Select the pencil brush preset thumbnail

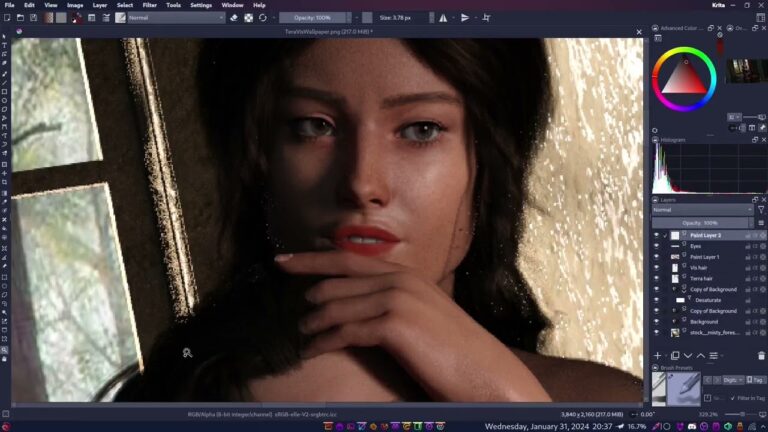point(684,389)
